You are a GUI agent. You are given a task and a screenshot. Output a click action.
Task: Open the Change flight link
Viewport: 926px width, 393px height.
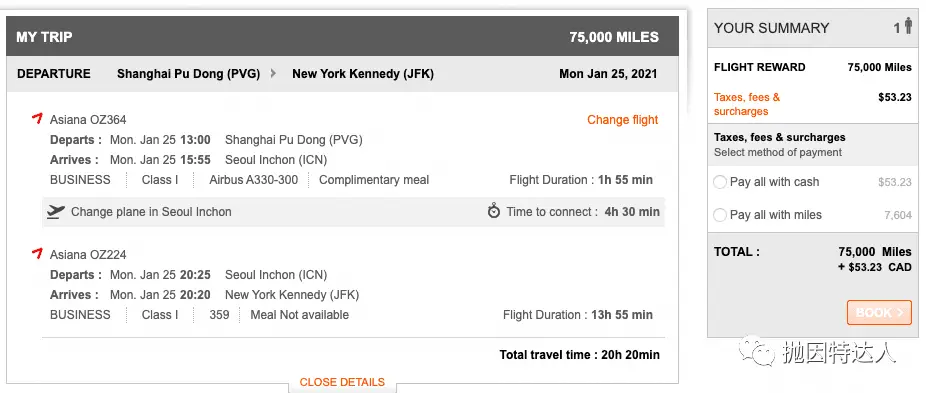coord(622,120)
